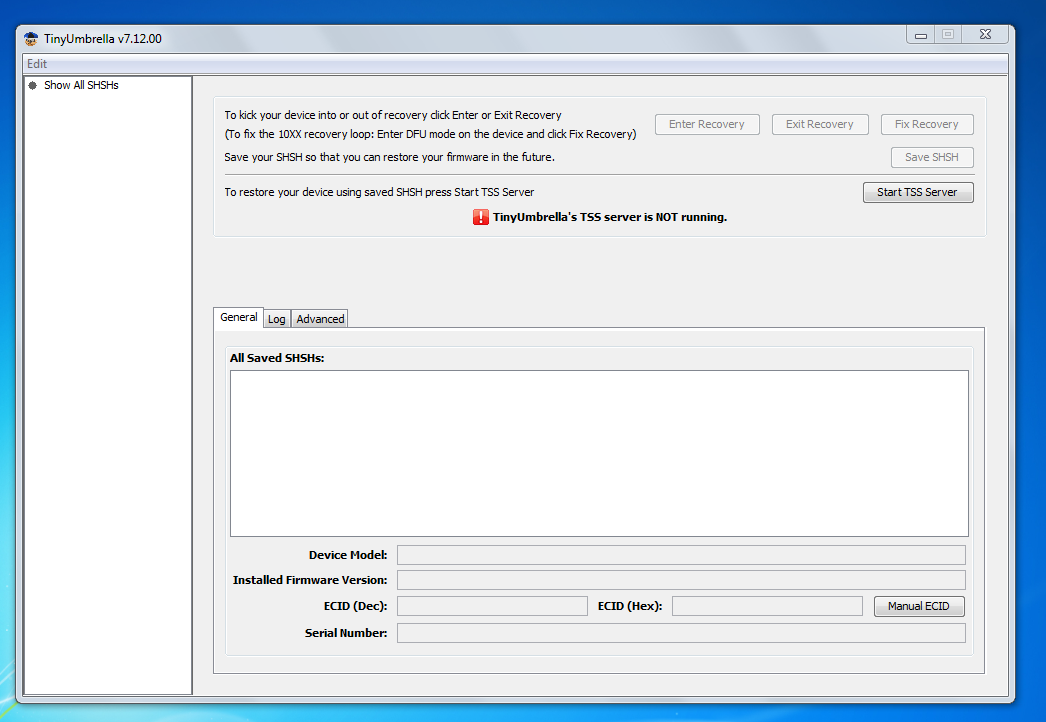Click the ECID (Hex) field
This screenshot has width=1046, height=722.
click(767, 606)
